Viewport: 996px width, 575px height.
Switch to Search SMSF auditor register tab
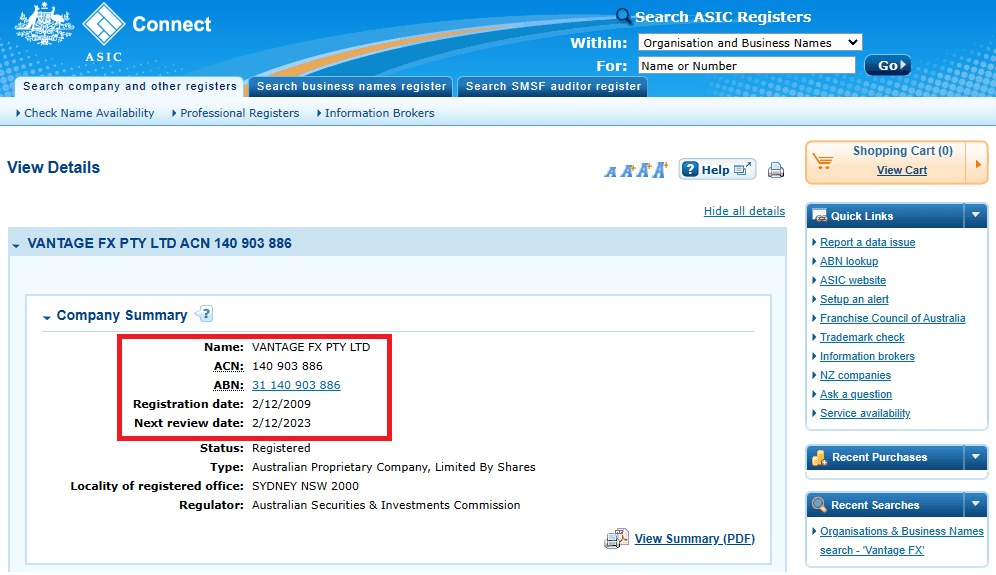pos(553,86)
